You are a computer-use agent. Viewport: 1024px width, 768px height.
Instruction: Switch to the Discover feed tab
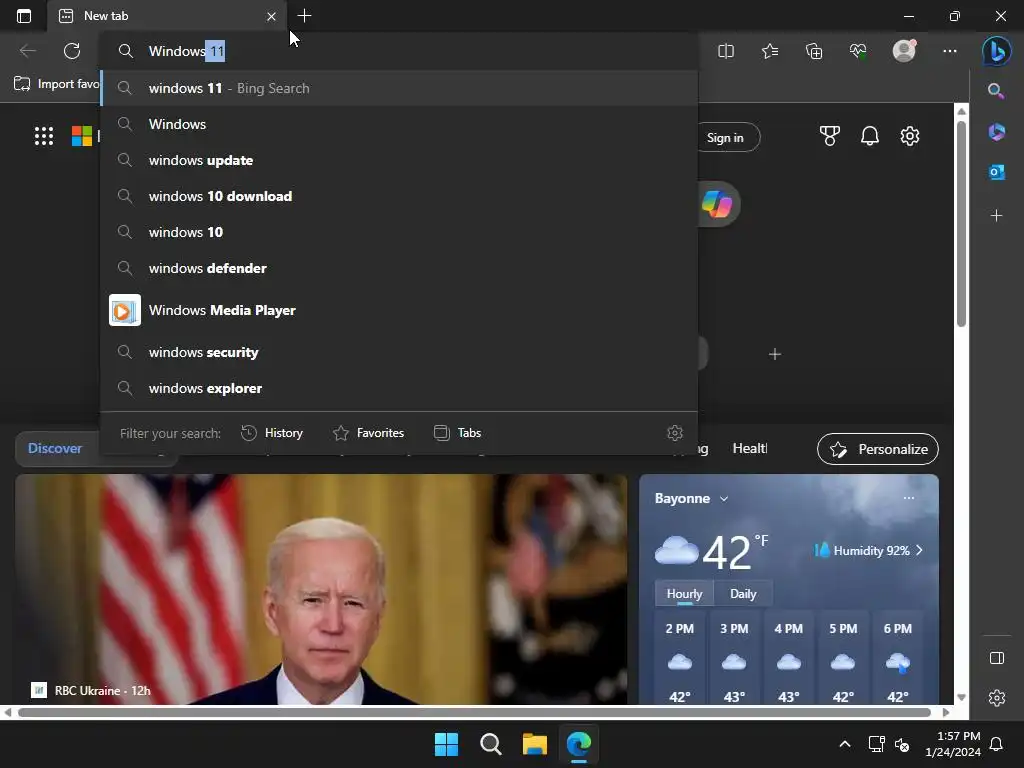[55, 449]
